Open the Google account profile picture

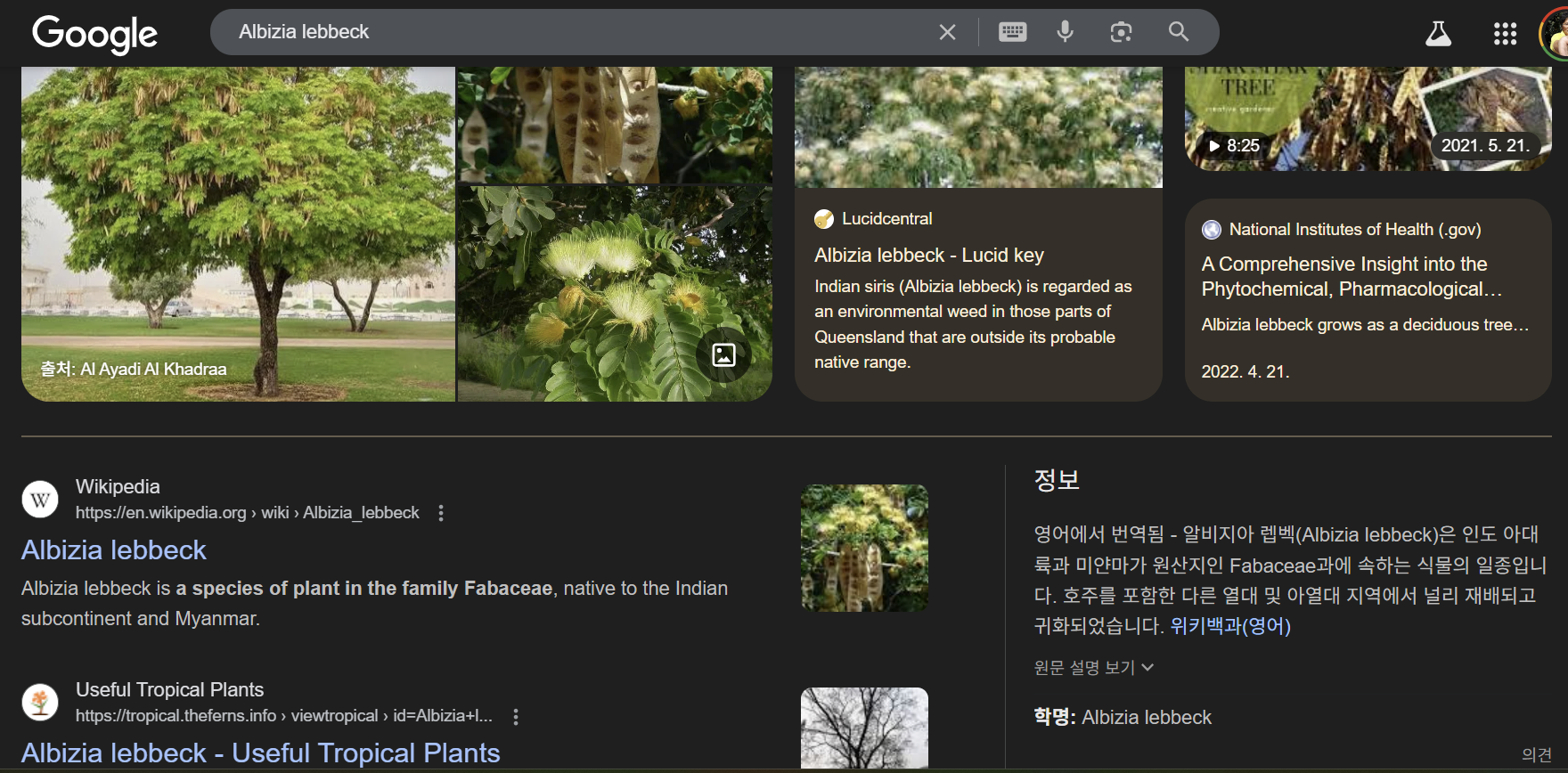(x=1556, y=34)
